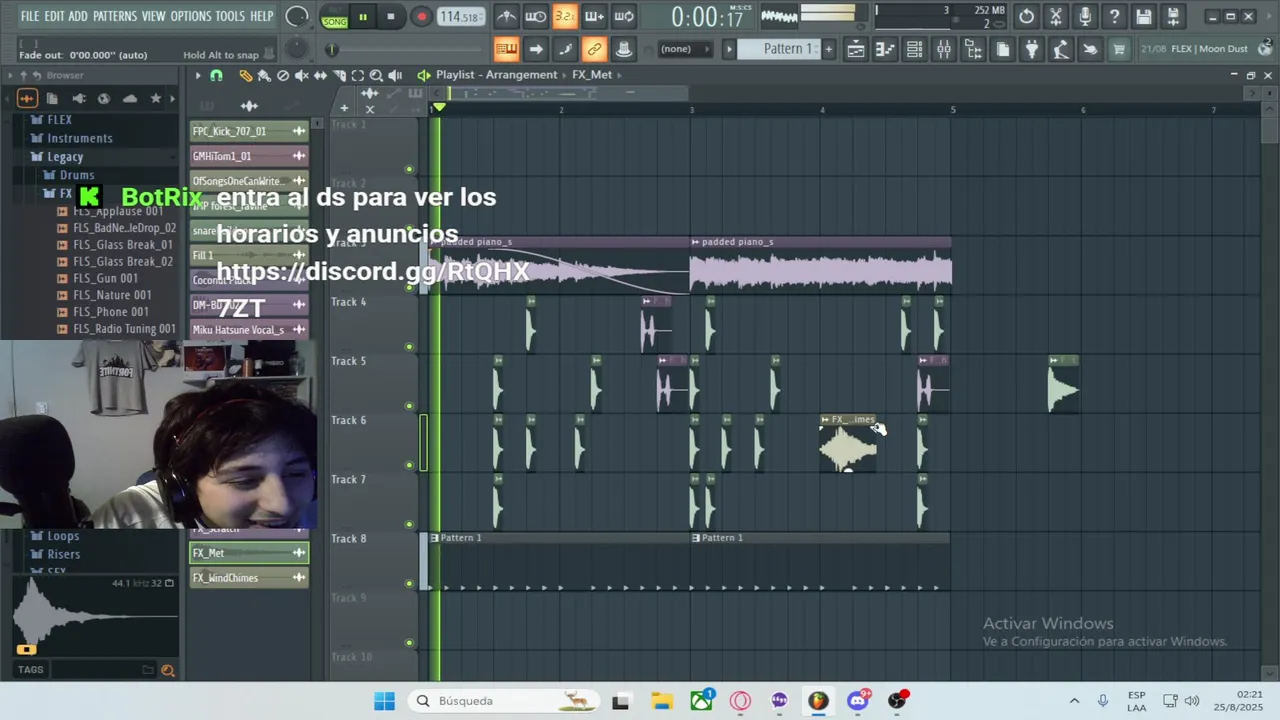Select the Zoom tool in playlist toolbar
Screen dimensions: 1280x720
click(376, 75)
